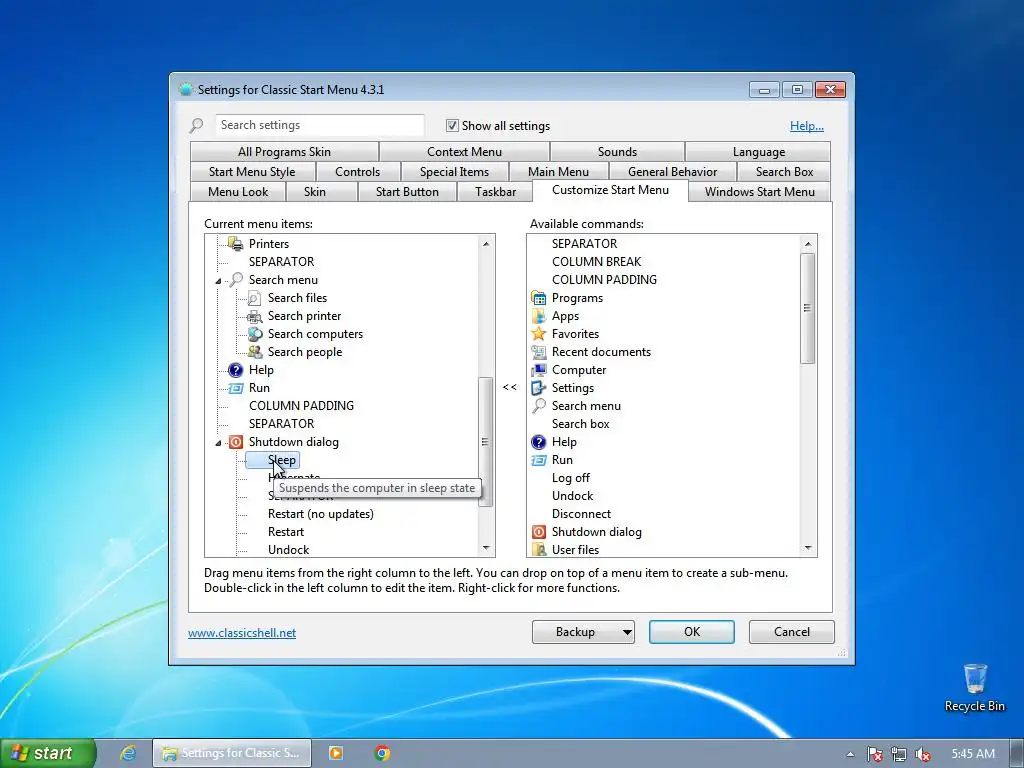Click the Search people icon

(255, 352)
